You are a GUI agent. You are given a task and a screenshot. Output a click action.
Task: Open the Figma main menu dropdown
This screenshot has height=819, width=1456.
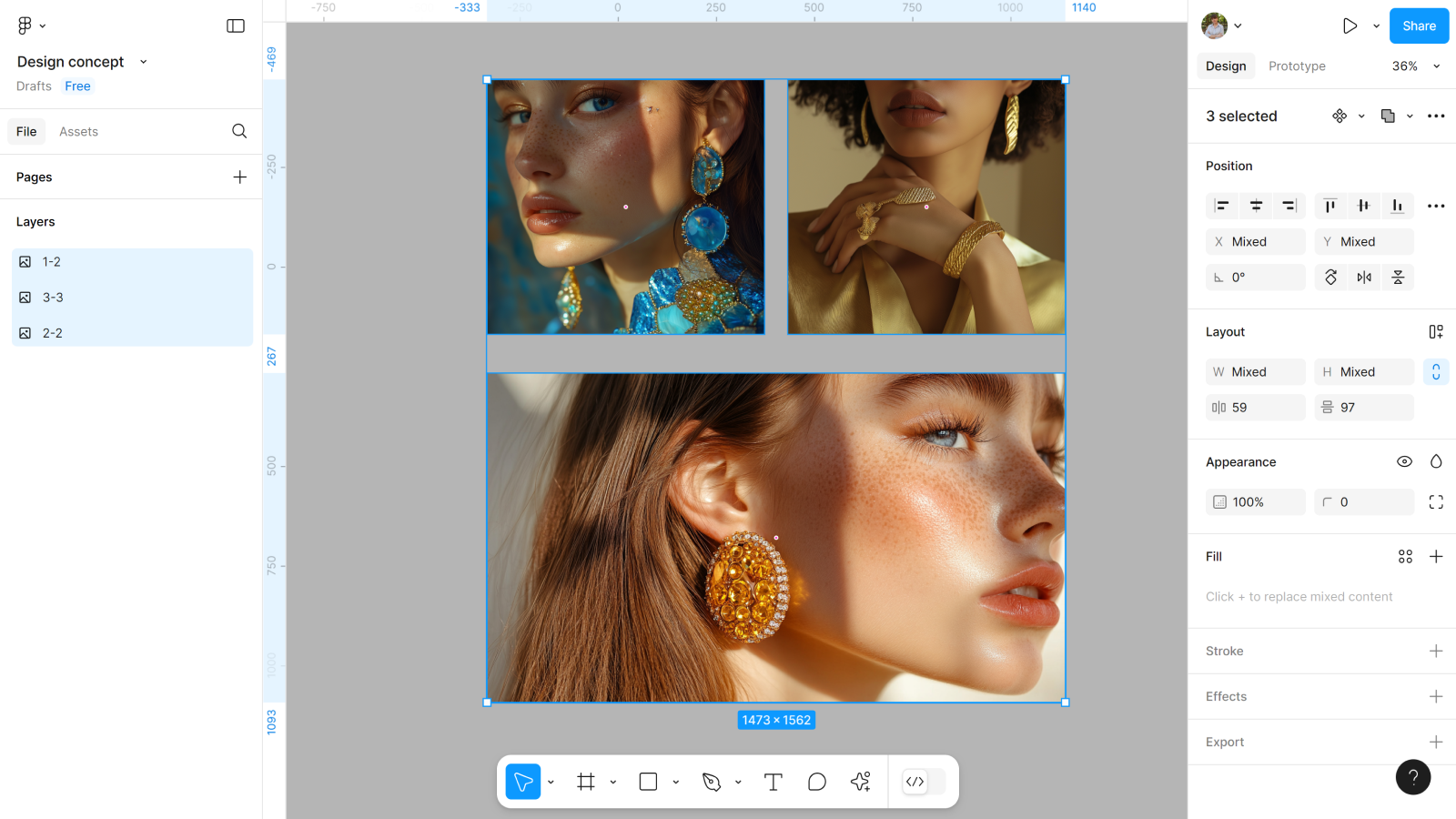pyautogui.click(x=31, y=26)
